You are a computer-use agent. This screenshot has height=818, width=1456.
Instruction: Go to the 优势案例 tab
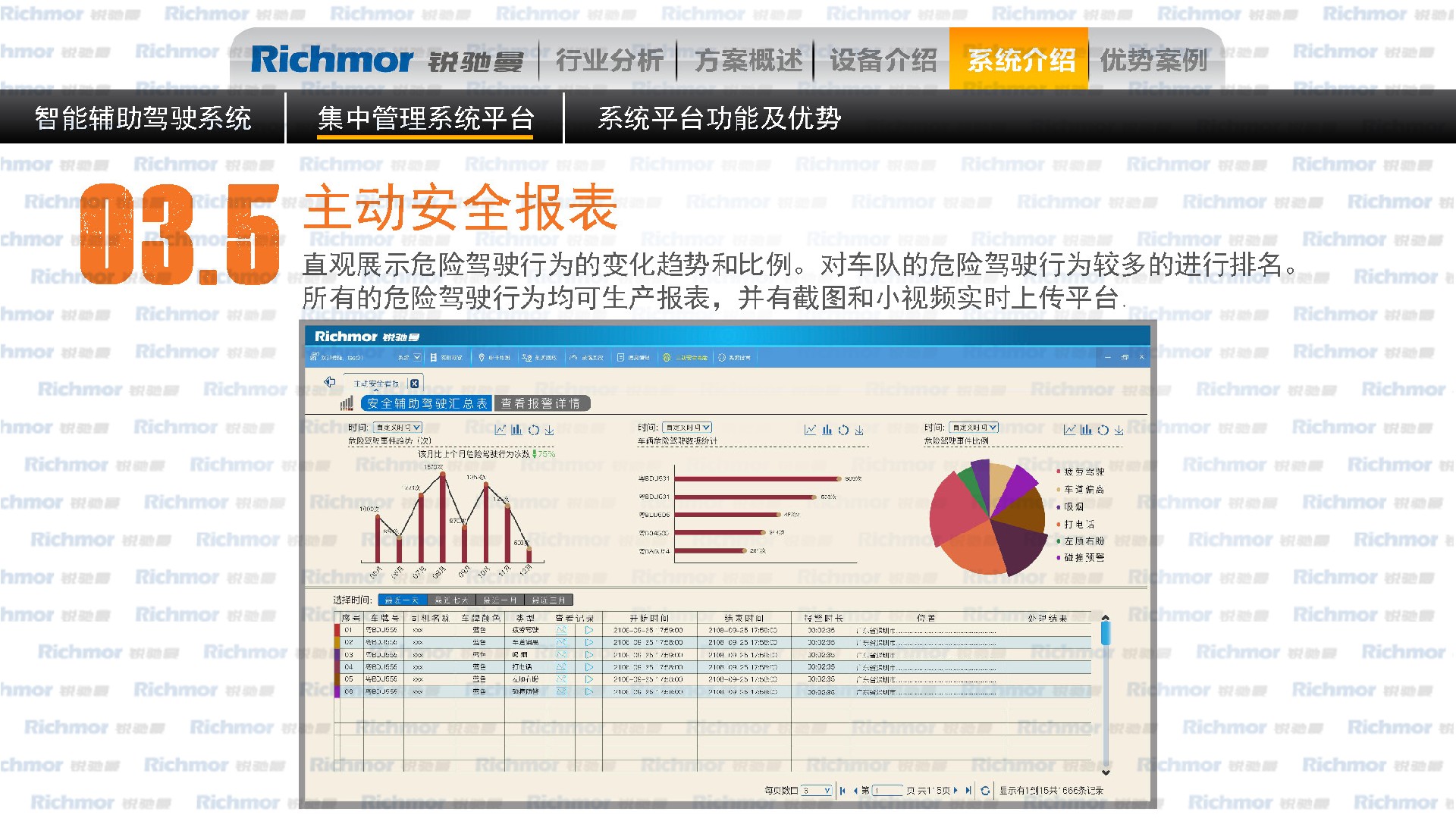[1153, 60]
